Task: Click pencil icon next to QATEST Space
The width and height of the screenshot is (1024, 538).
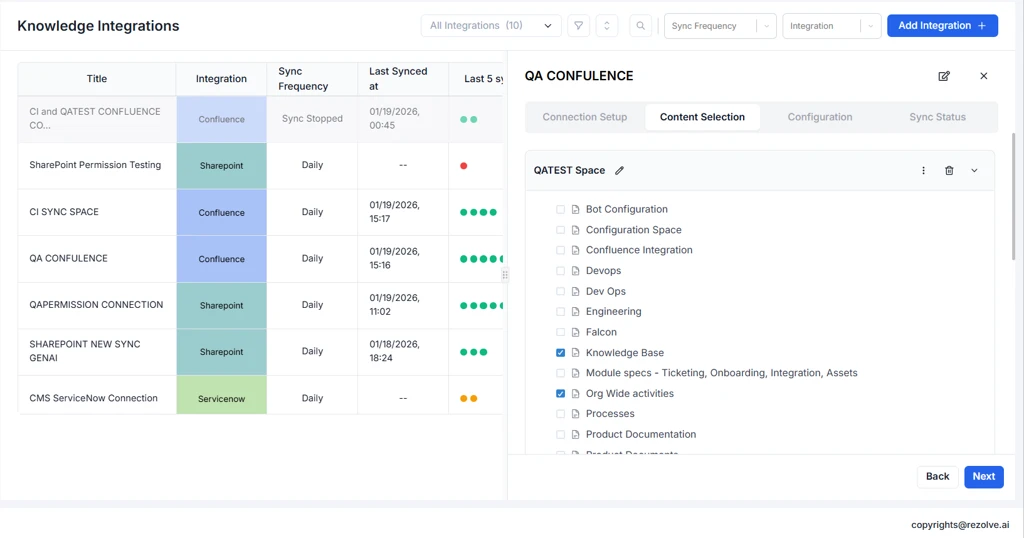Action: (x=620, y=171)
